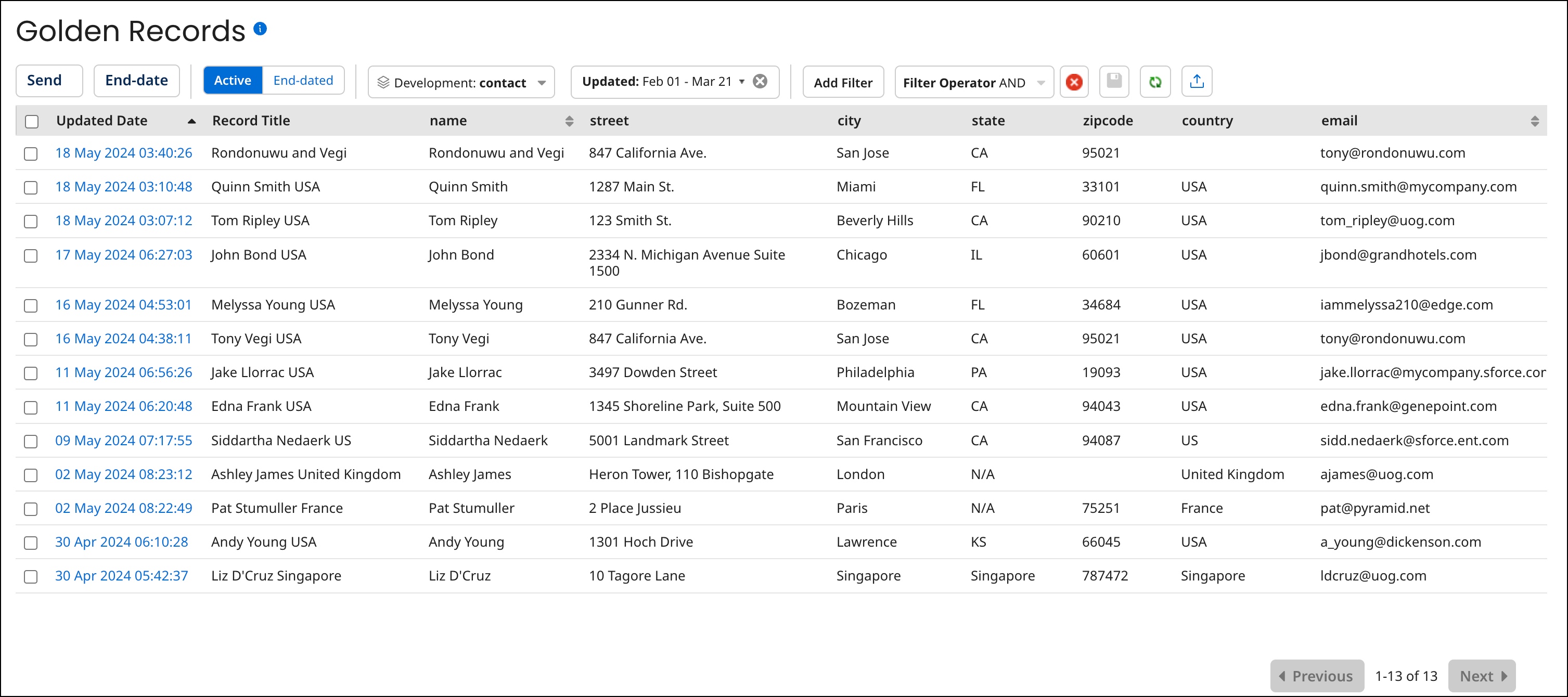Image resolution: width=1568 pixels, height=697 pixels.
Task: Save the current filter set via disk icon
Action: (x=1114, y=82)
